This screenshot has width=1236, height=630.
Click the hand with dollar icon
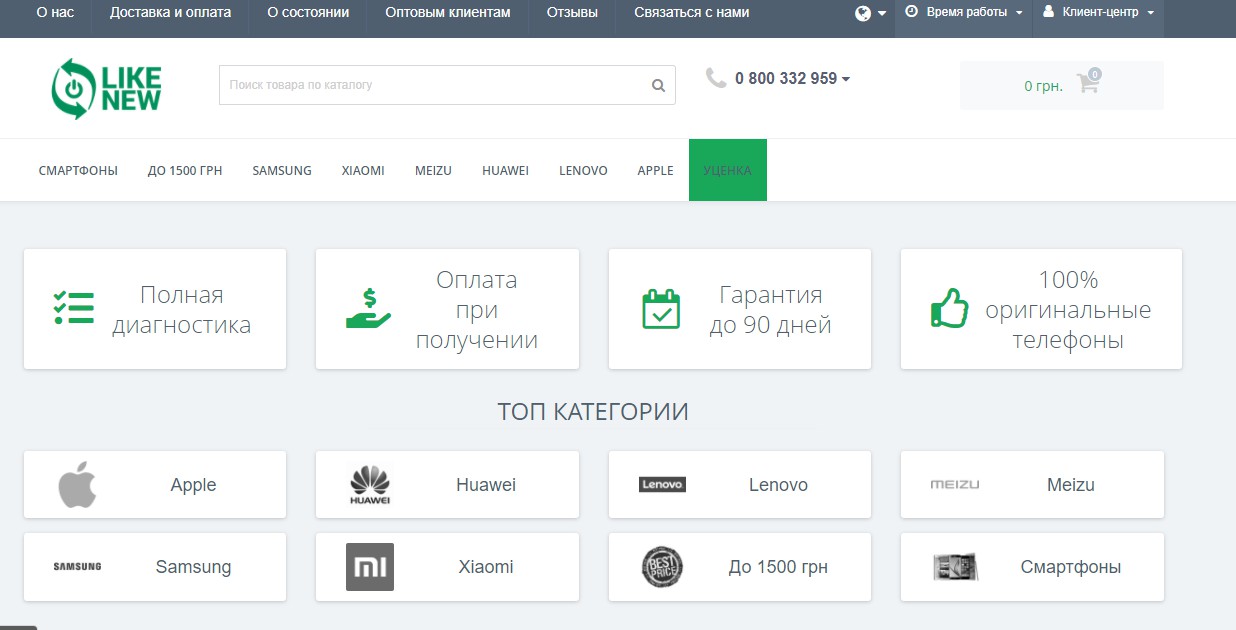tap(368, 309)
